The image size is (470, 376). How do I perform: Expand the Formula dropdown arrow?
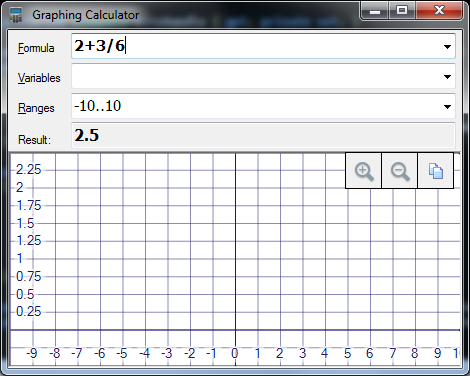pyautogui.click(x=447, y=47)
